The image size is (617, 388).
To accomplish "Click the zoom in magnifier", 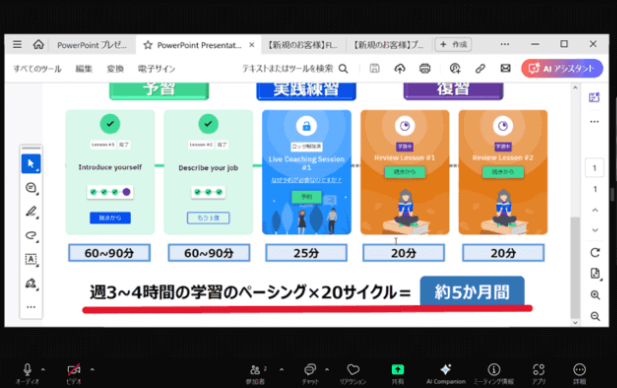I will pyautogui.click(x=595, y=295).
